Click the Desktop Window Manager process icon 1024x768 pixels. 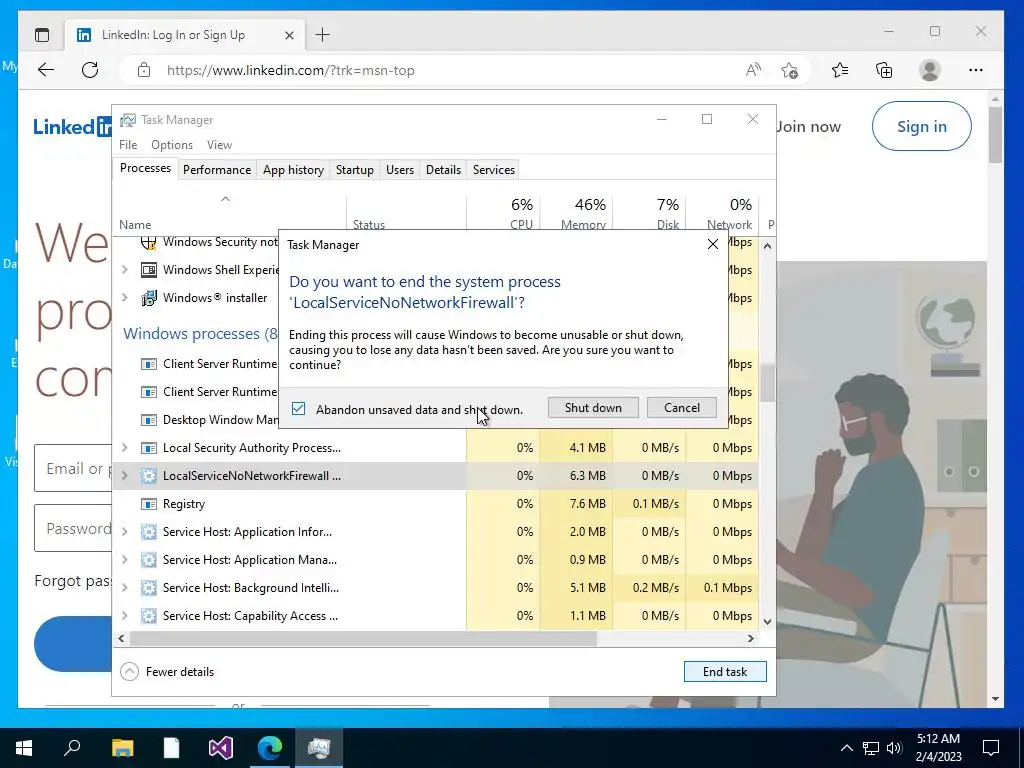(149, 420)
